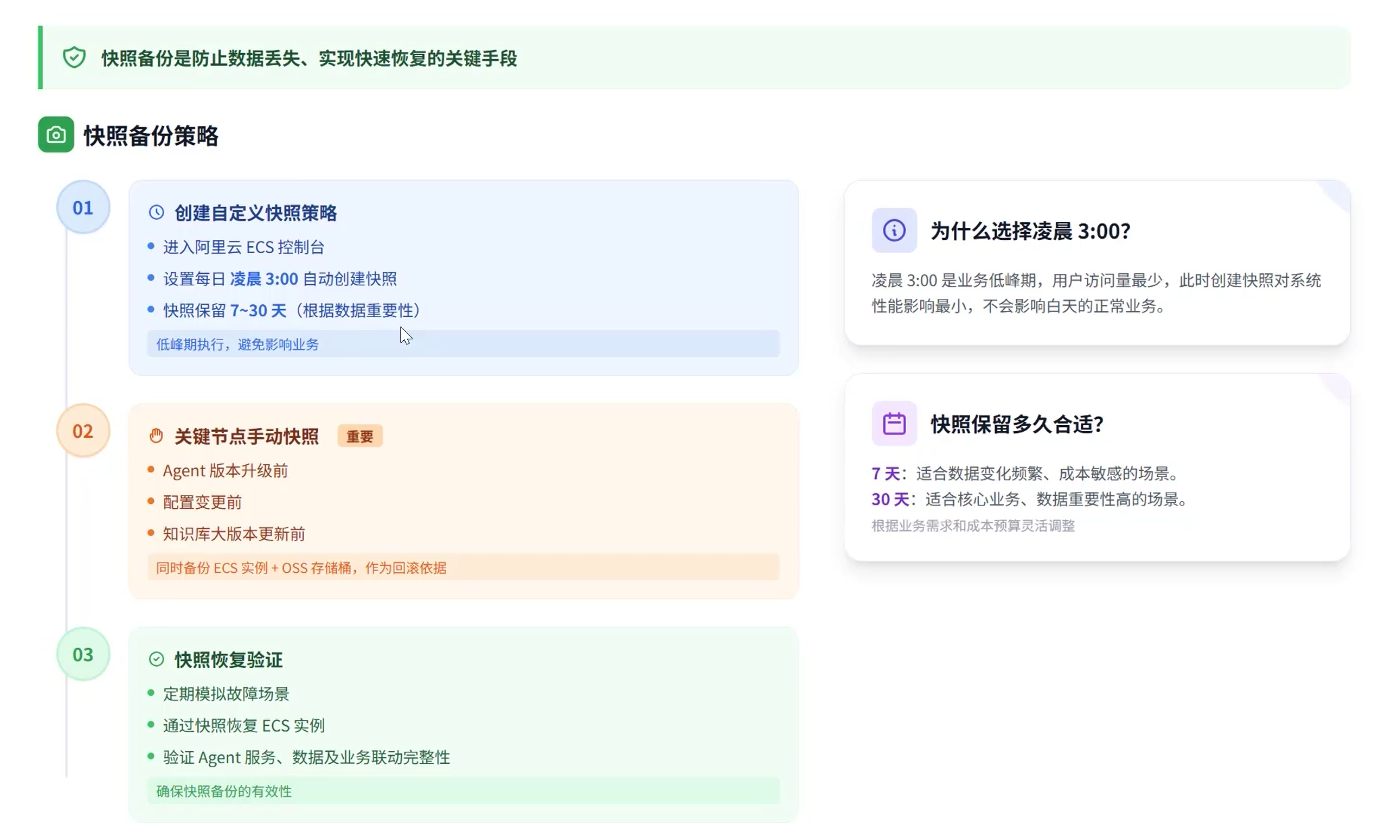
Task: Click the step 02 circle badge
Action: click(x=83, y=431)
